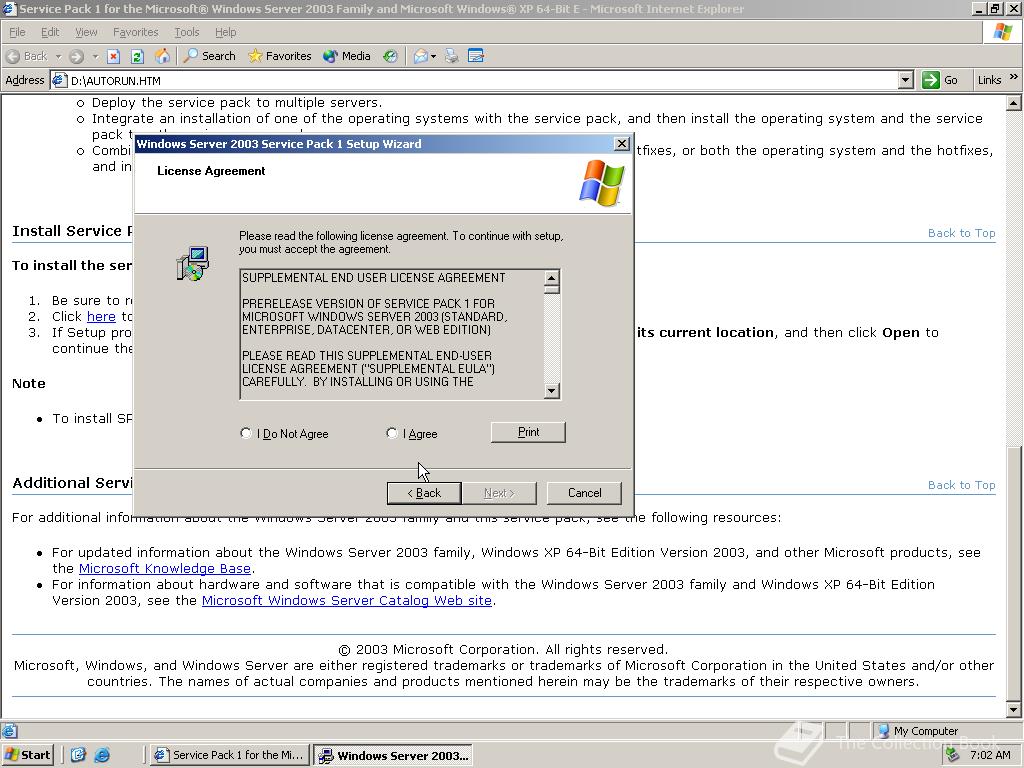Click Back to Top link near Additional Services
This screenshot has height=768, width=1024.
tap(961, 485)
